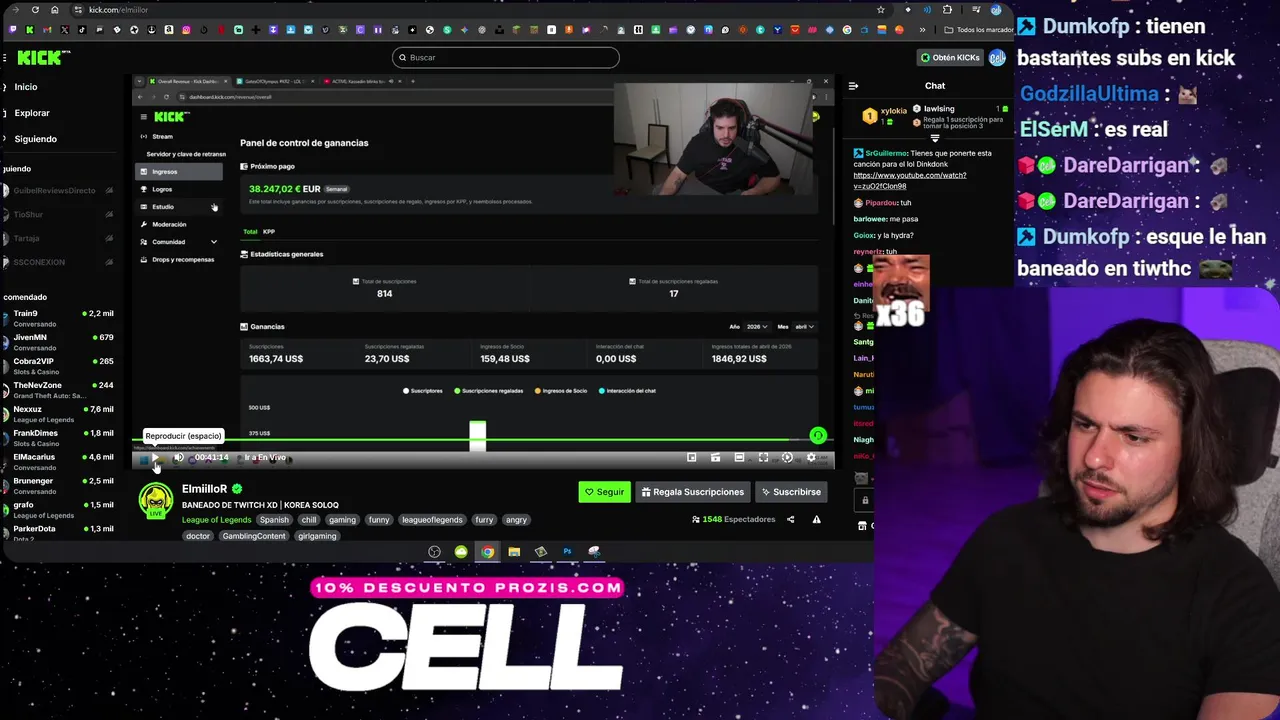Open recommended channel TheNevZone
1280x720 pixels.
pos(58,390)
